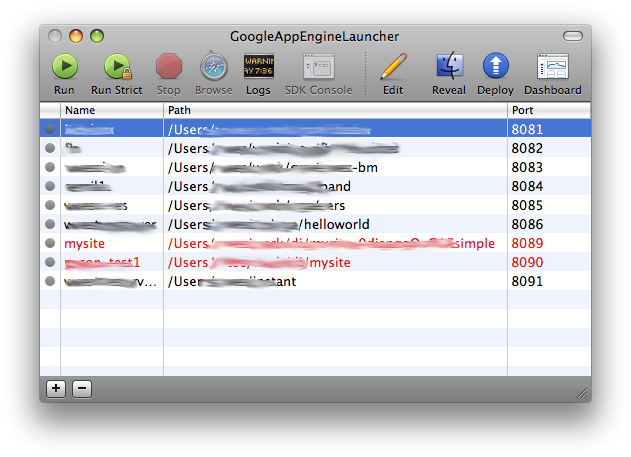This screenshot has height=457, width=631.
Task: Click the Edit pencil icon
Action: click(x=393, y=67)
